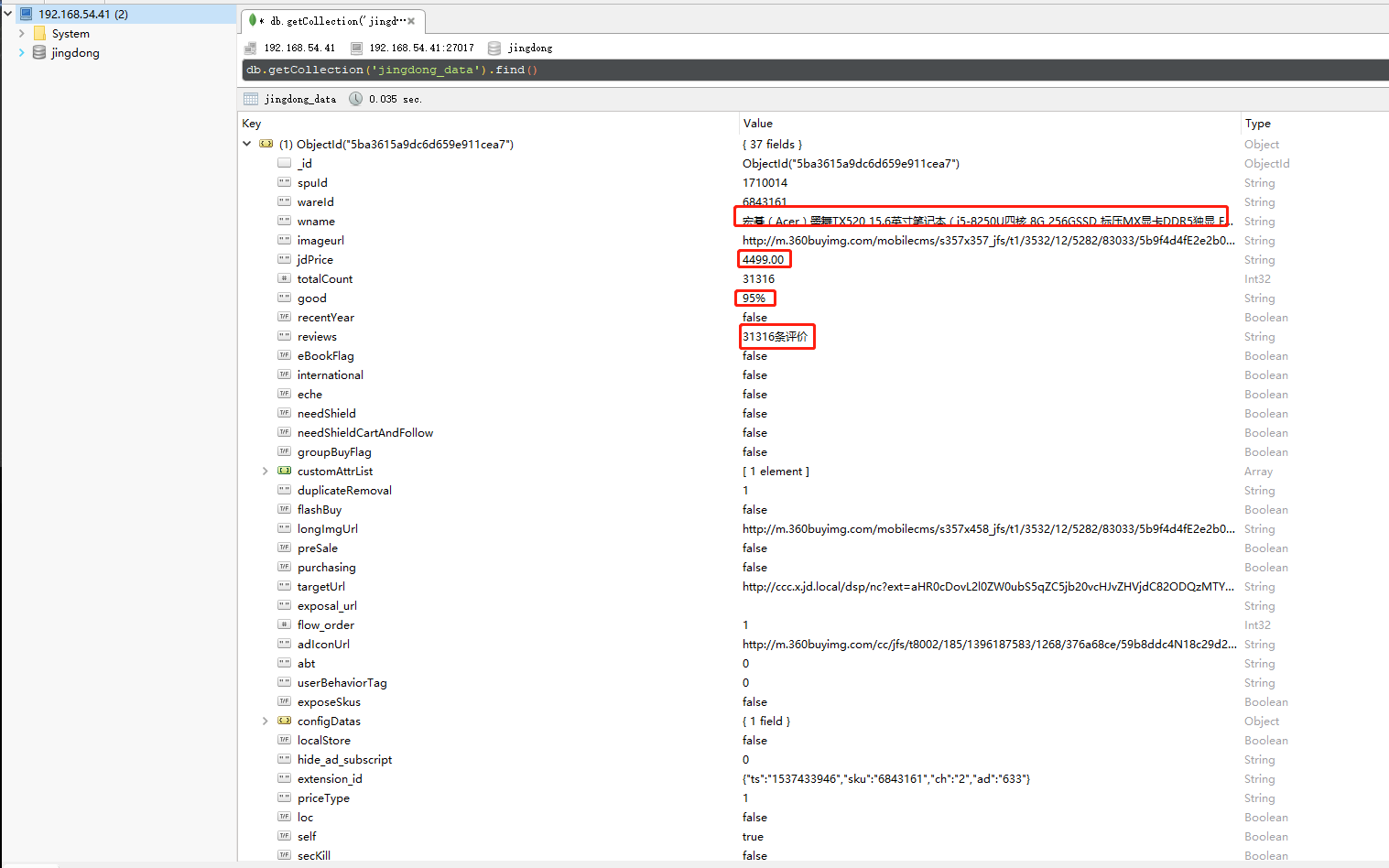Select the secKill field row
The width and height of the screenshot is (1389, 868).
pyautogui.click(x=813, y=855)
